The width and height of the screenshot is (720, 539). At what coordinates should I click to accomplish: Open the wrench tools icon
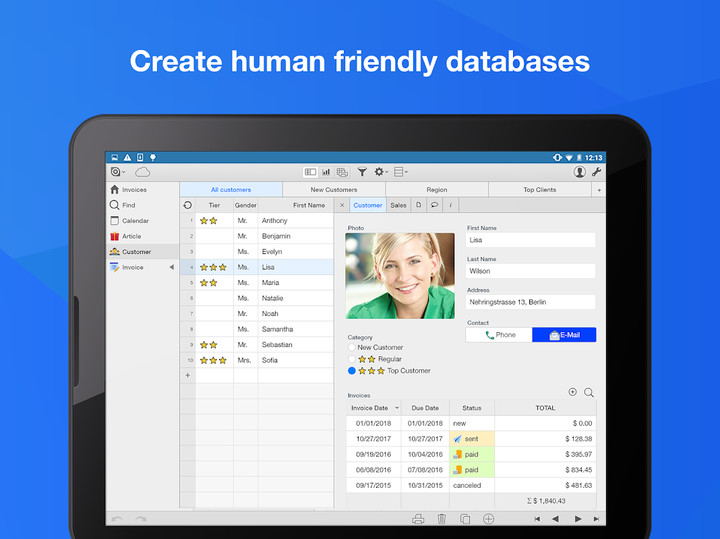tap(596, 172)
